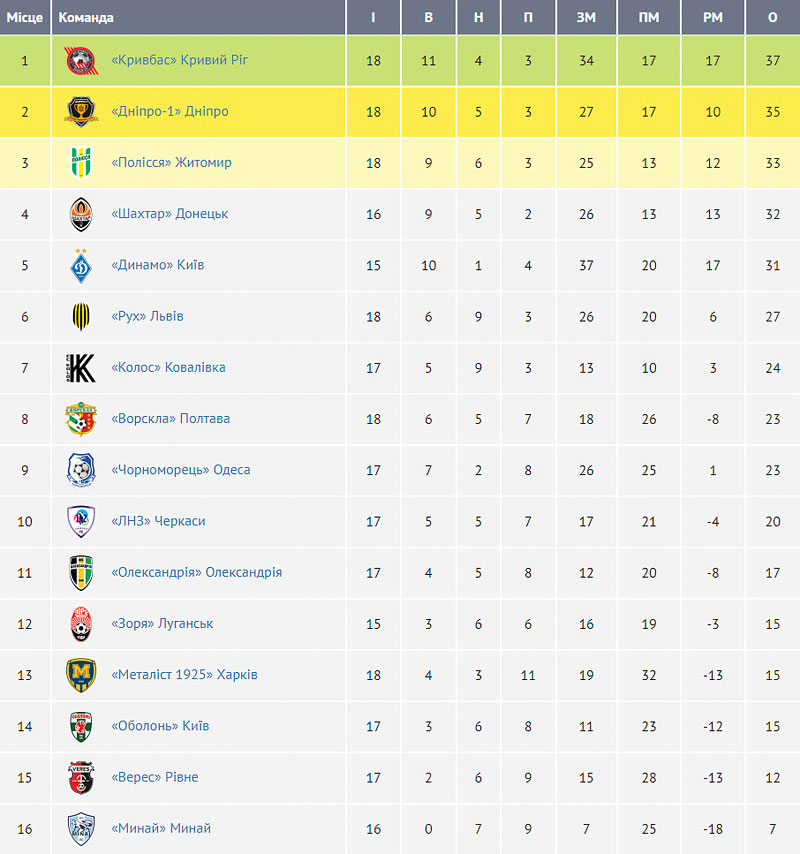This screenshot has height=854, width=800.
Task: Click the Metalist 1925 Kharkiv logo
Action: pos(81,675)
